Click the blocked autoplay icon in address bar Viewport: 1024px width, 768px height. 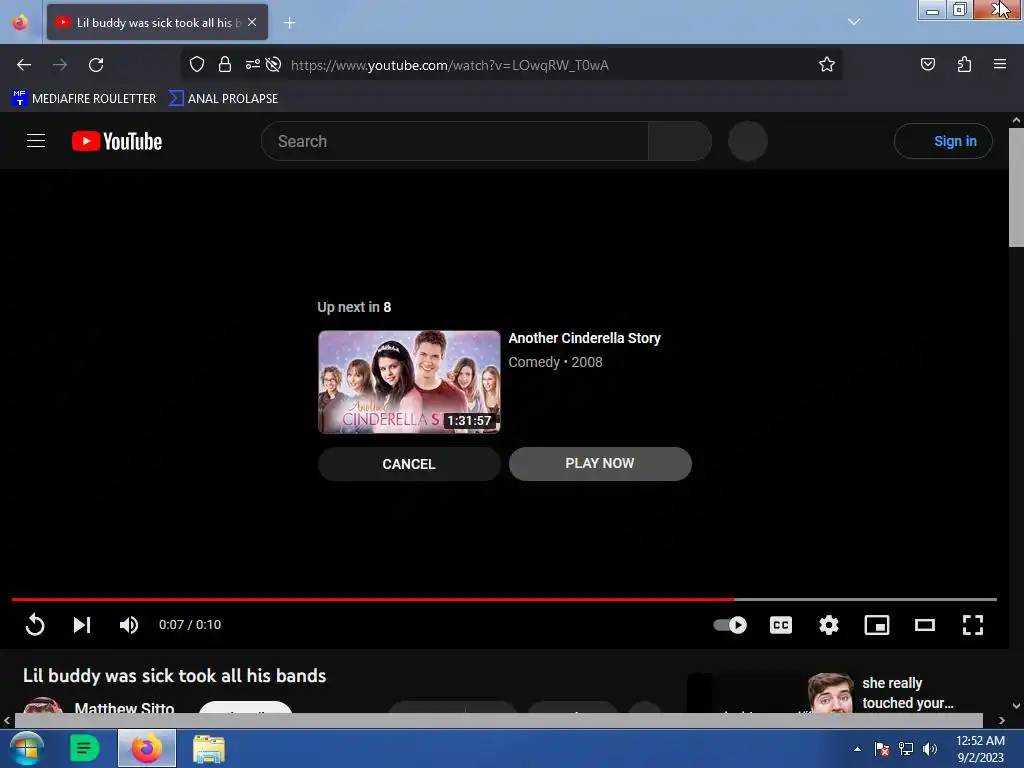point(274,64)
